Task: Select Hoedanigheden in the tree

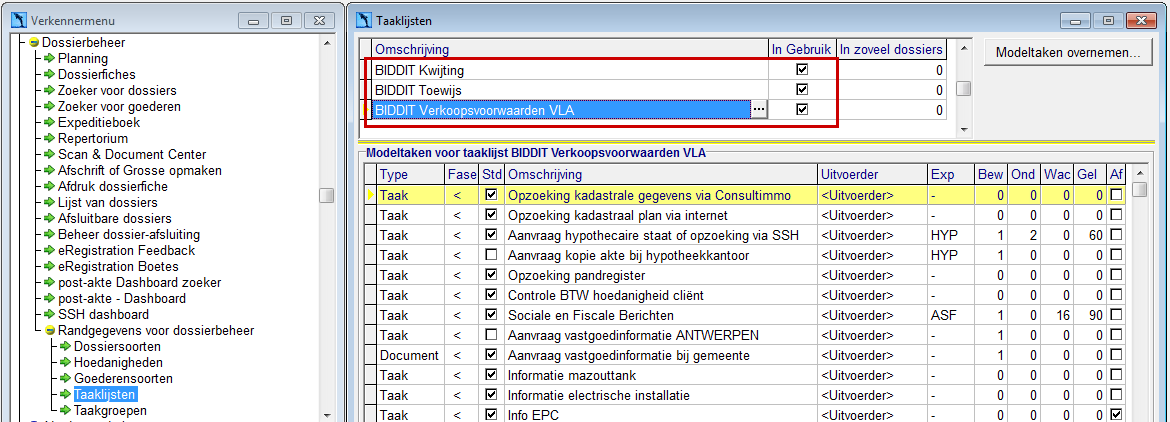Action: [x=118, y=362]
